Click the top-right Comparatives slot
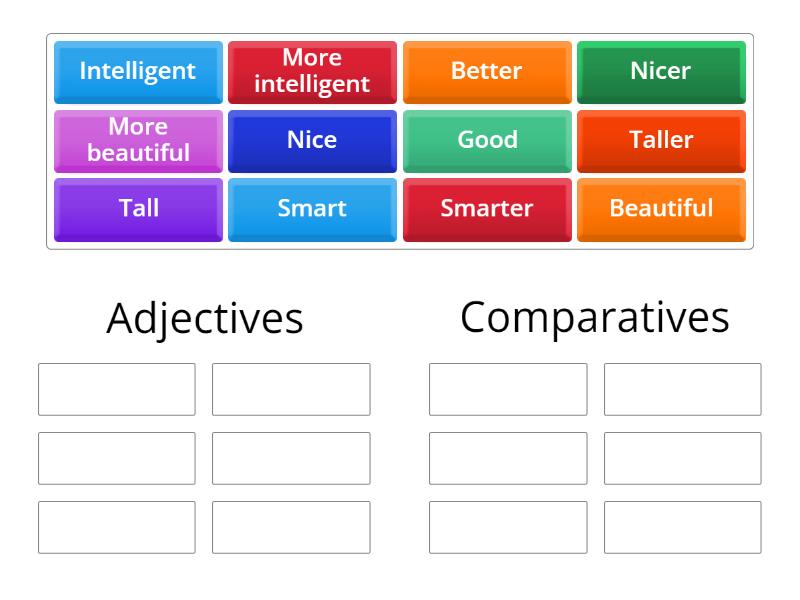Image resolution: width=800 pixels, height=600 pixels. [683, 389]
